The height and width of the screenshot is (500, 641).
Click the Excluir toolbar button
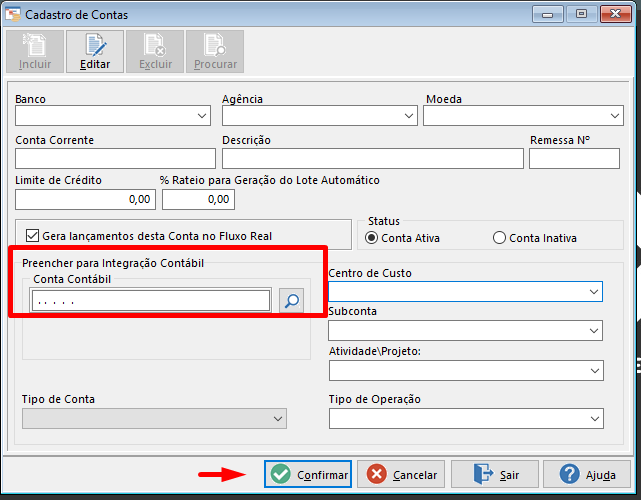[x=155, y=52]
